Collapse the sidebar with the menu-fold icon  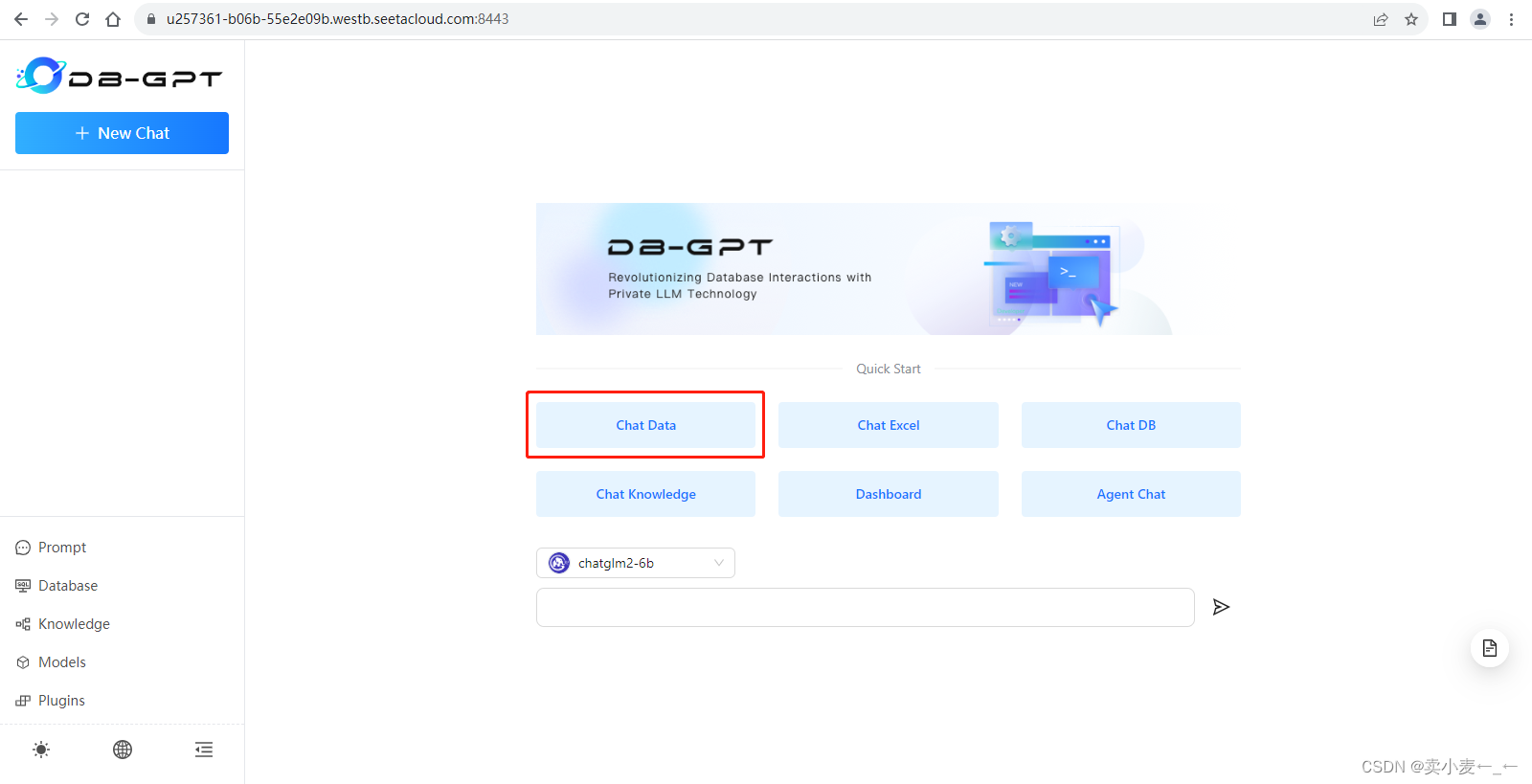point(204,750)
